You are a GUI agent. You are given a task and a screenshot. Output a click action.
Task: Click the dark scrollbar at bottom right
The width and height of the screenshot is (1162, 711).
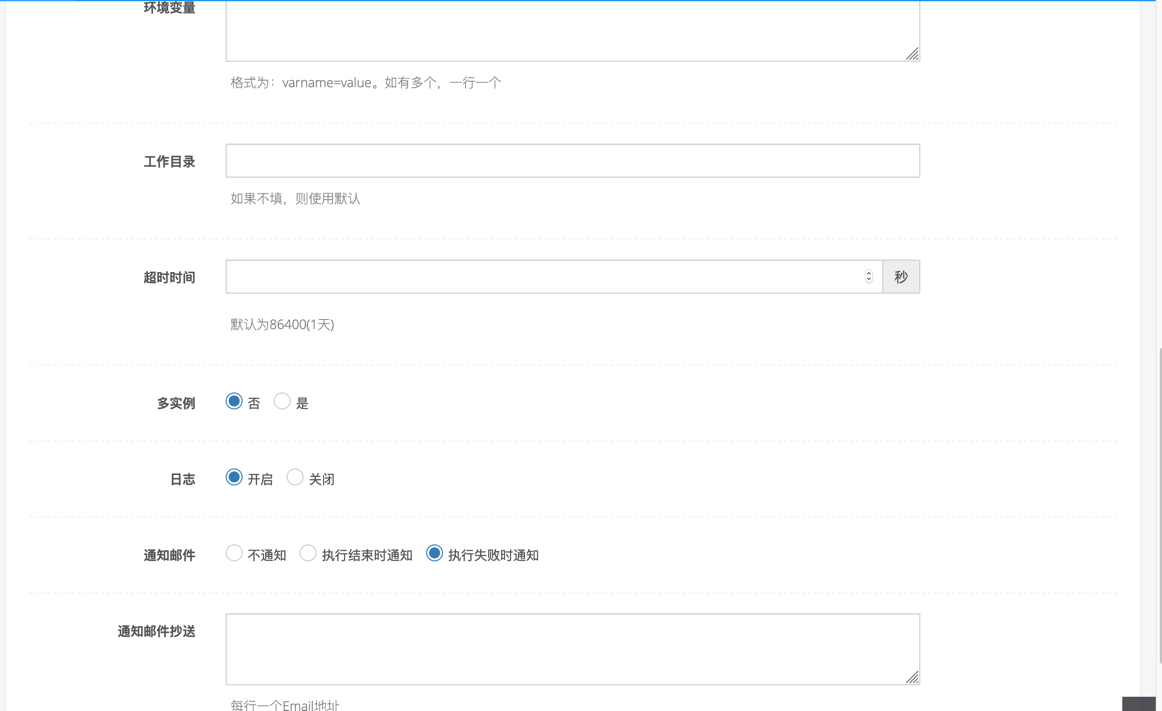(x=1140, y=702)
